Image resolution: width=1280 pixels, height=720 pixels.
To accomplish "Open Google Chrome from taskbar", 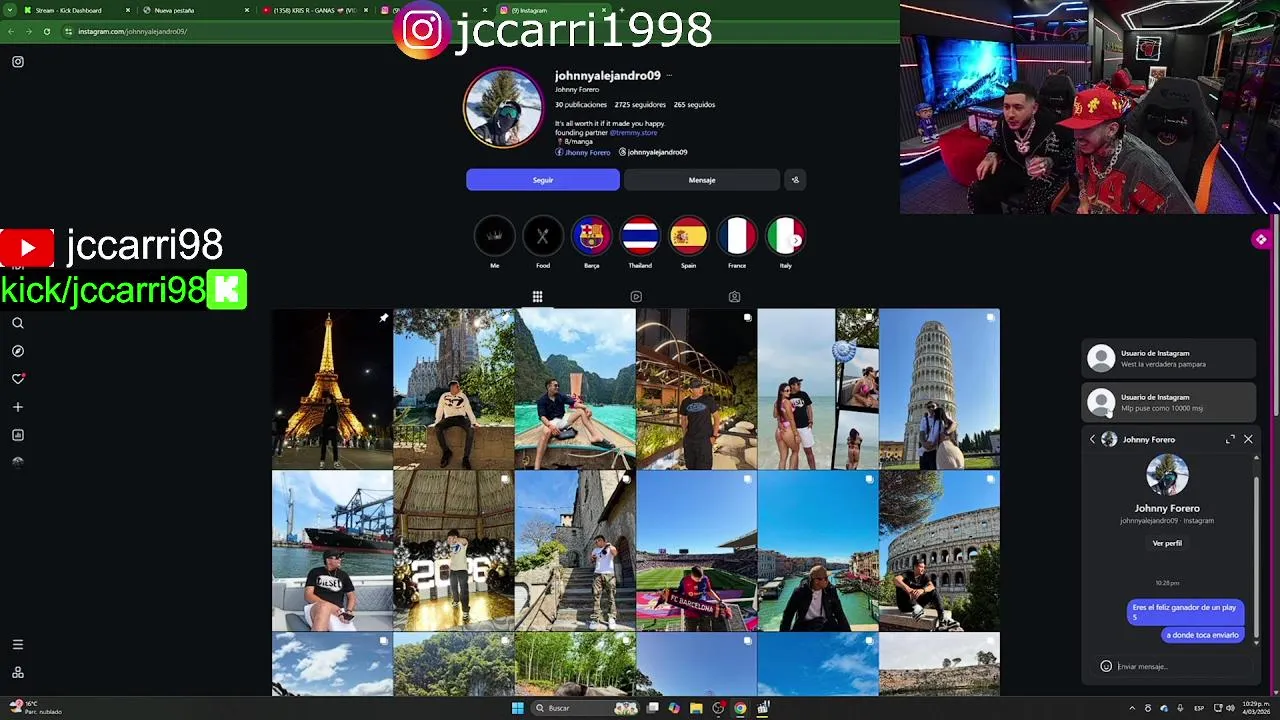I will point(740,708).
